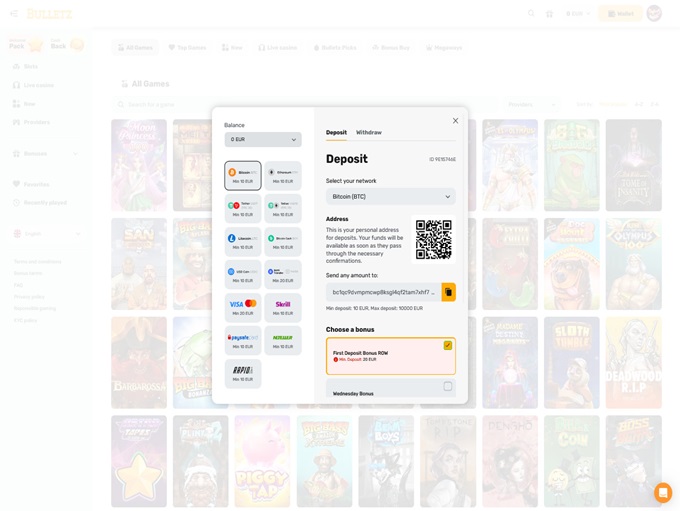Expand the Bitcoin (BTC) network dropdown
The height and width of the screenshot is (511, 680).
390,197
